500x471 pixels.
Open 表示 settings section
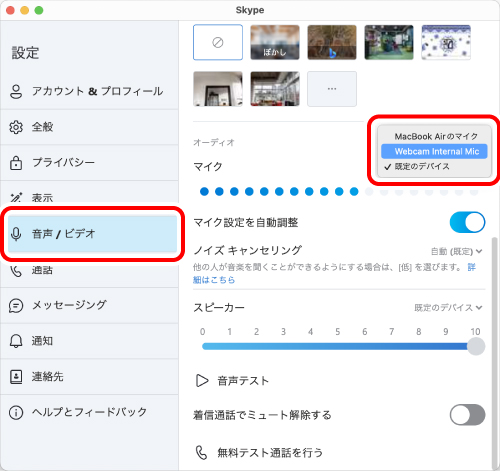click(89, 197)
